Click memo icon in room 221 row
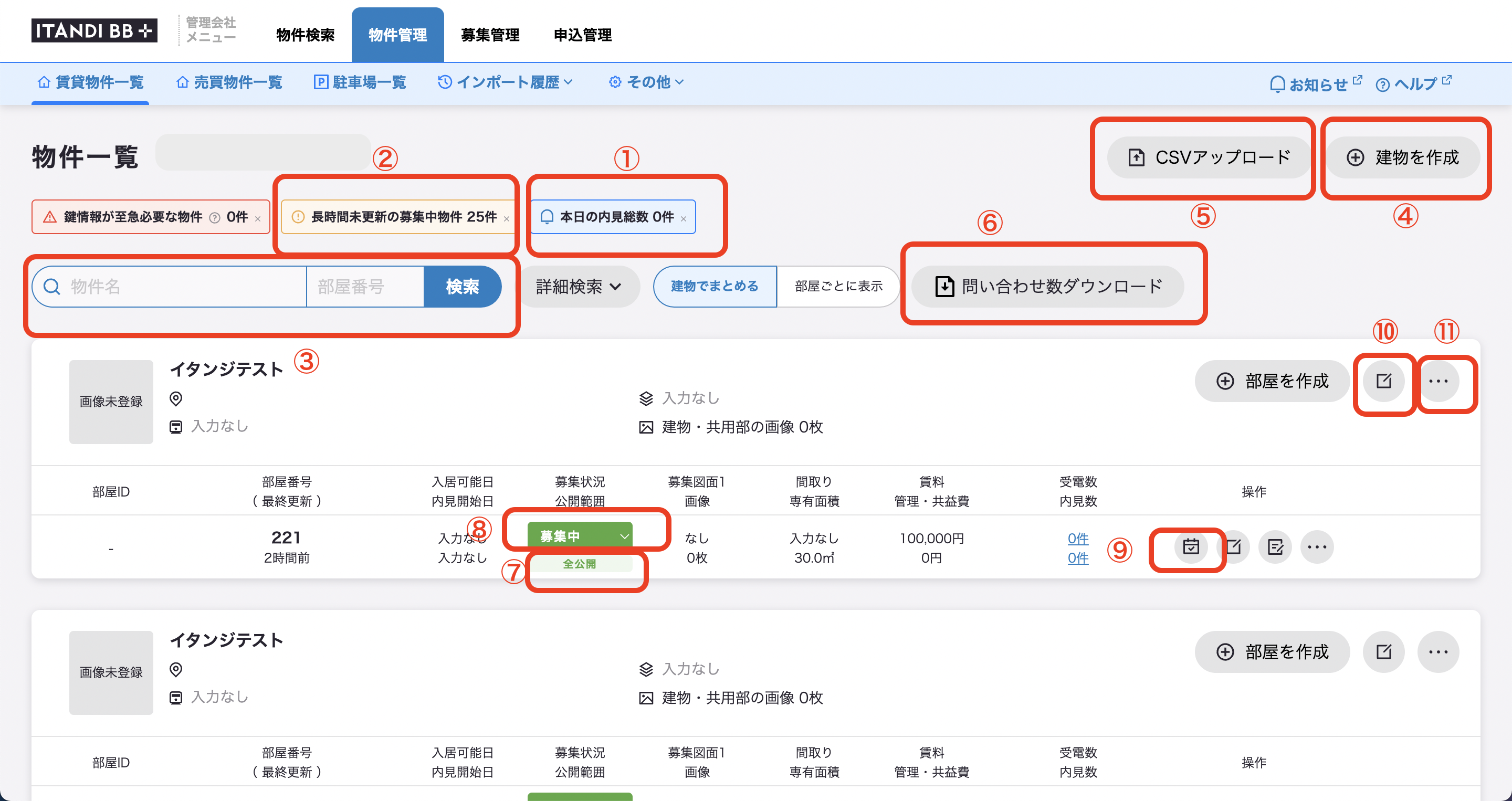The height and width of the screenshot is (801, 1512). click(1275, 547)
